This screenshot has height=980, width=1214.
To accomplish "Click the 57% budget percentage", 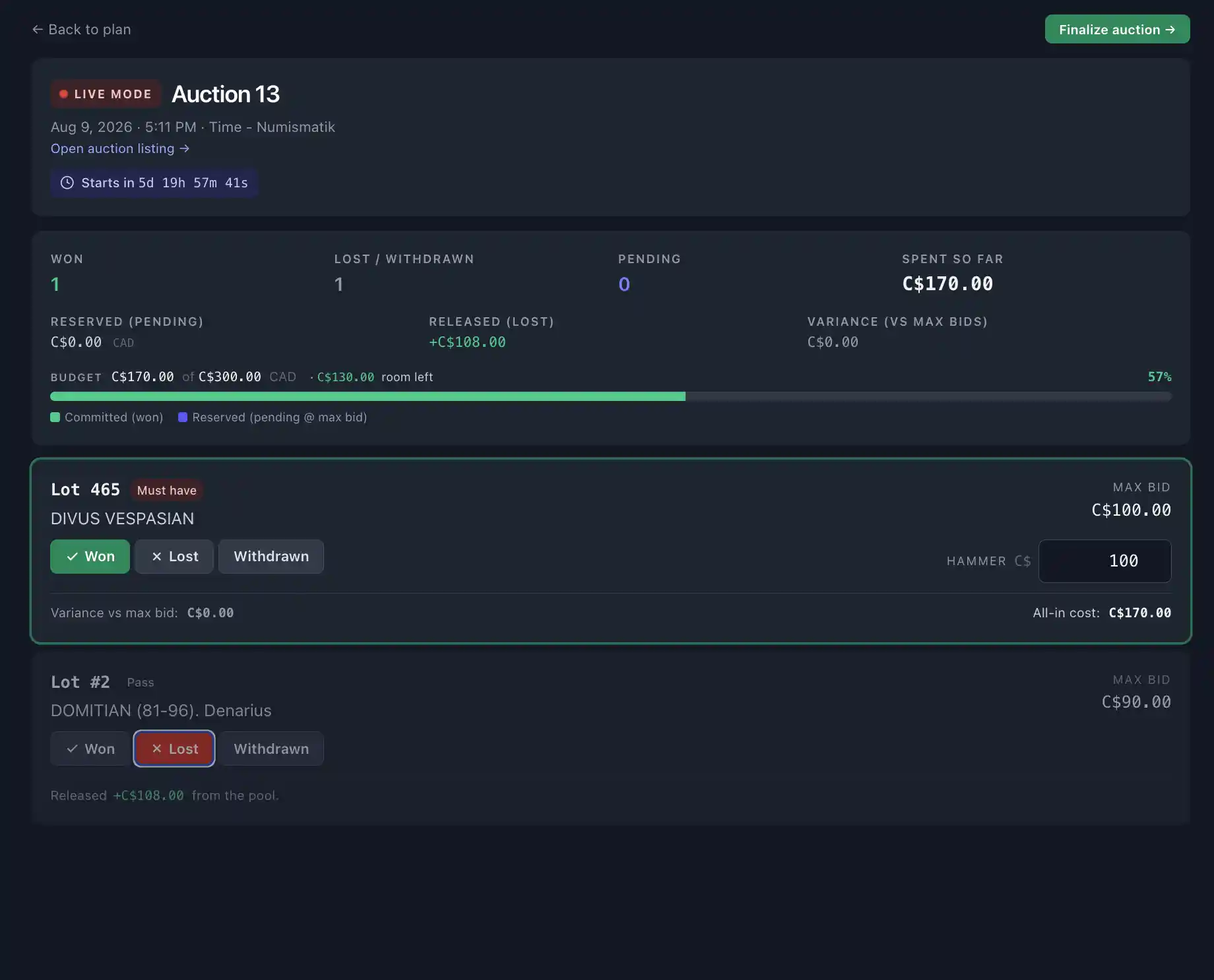I will point(1159,377).
